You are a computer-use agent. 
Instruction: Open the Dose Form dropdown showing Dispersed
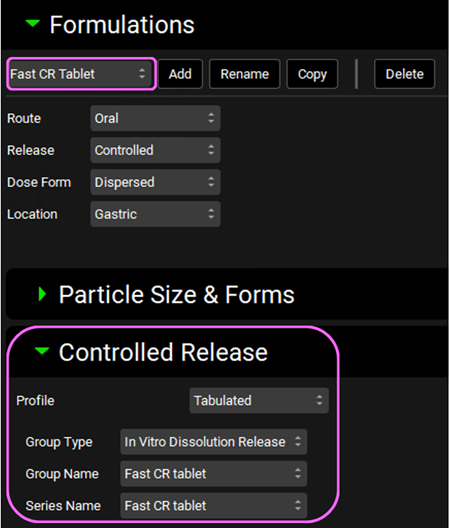tap(155, 183)
